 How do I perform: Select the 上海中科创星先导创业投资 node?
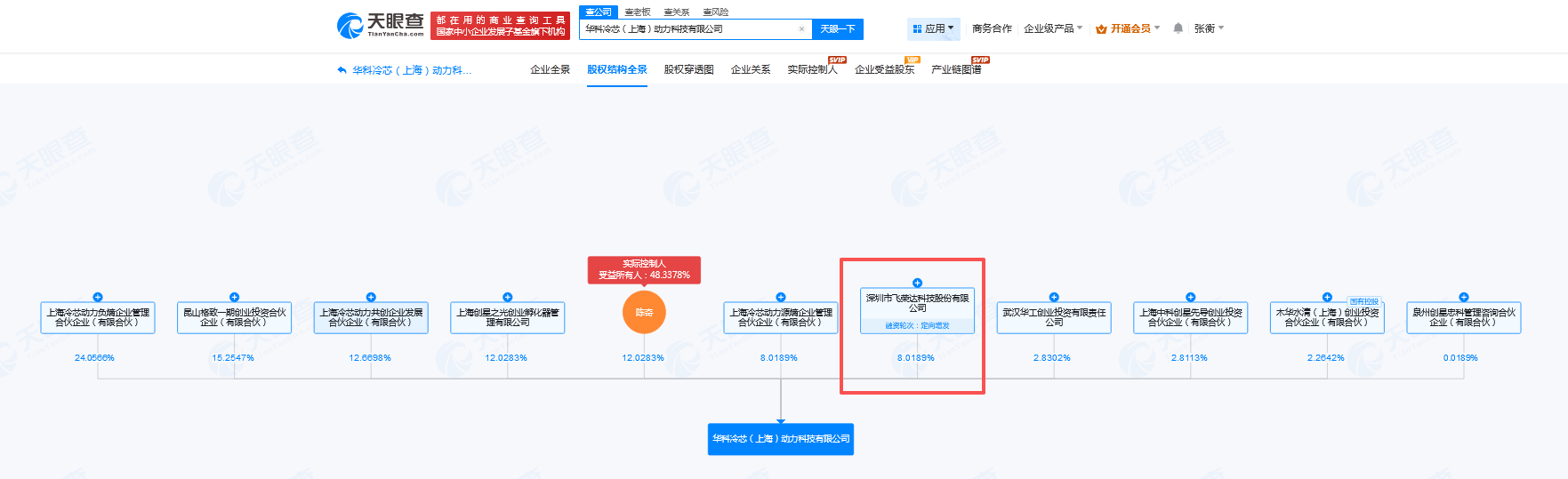1191,317
